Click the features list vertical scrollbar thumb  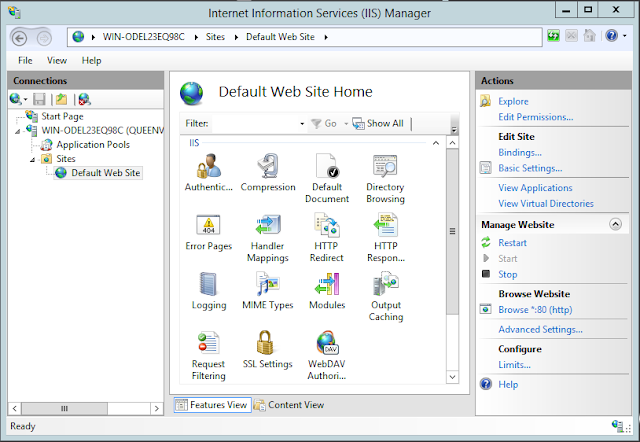point(452,231)
